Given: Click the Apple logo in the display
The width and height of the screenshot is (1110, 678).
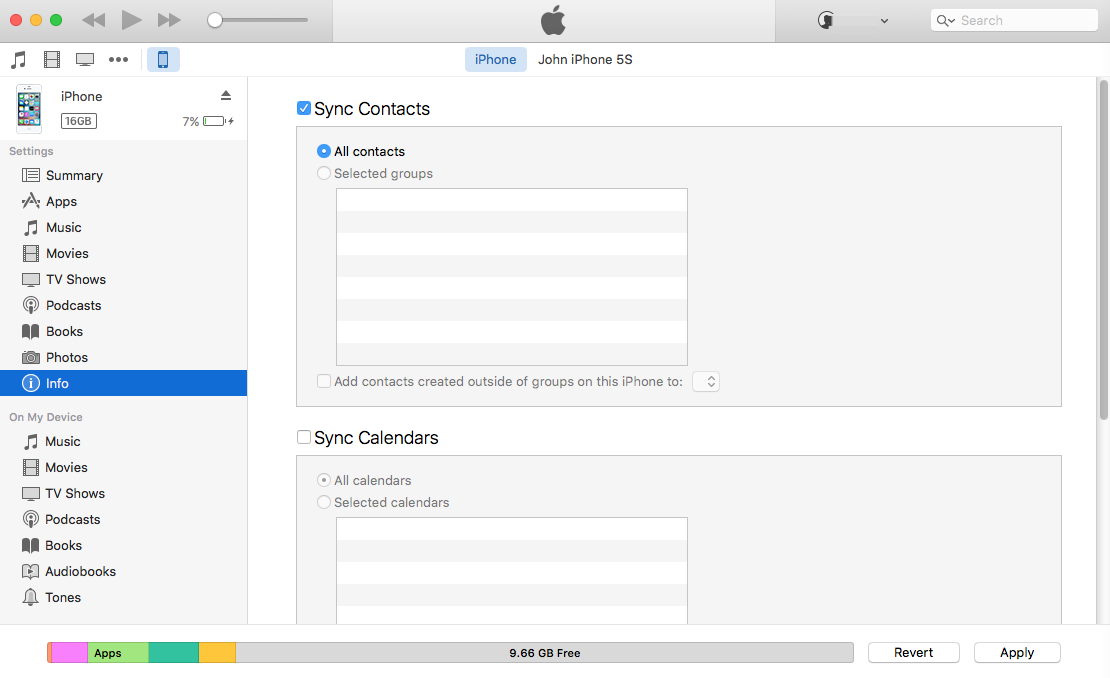Looking at the screenshot, I should [554, 20].
